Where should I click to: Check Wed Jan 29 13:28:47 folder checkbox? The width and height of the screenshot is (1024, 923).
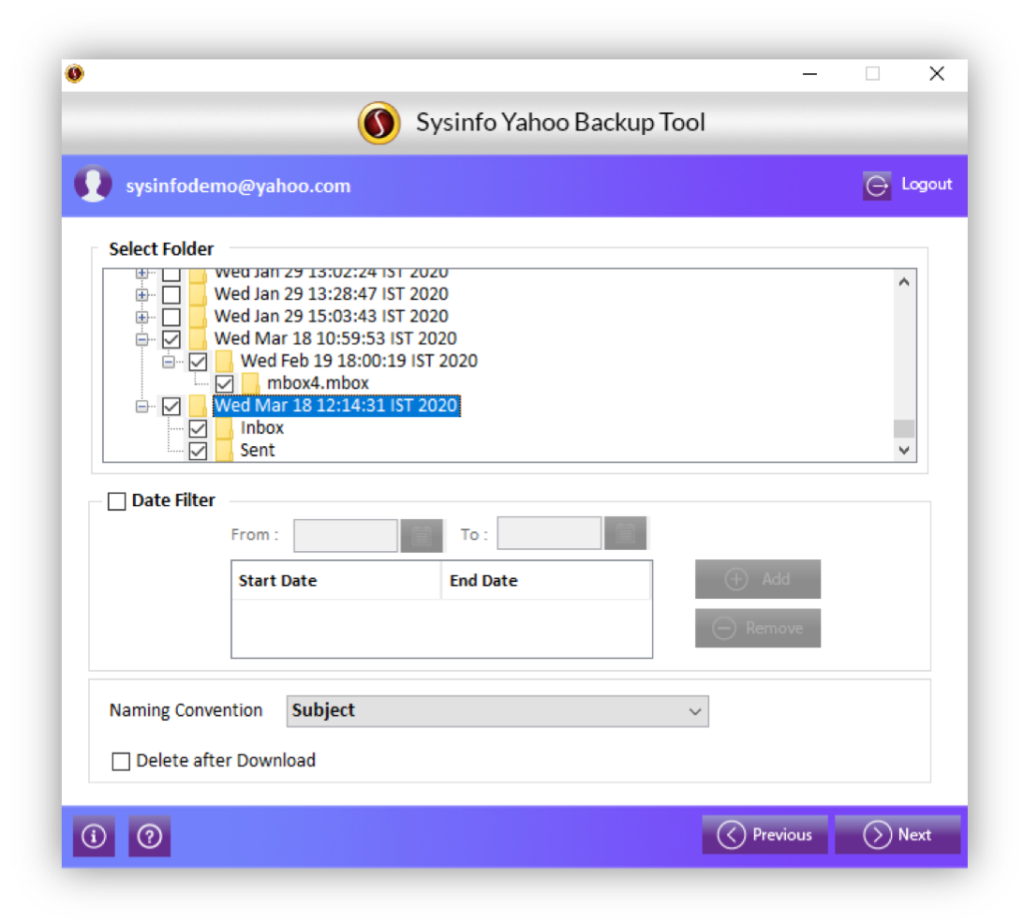coord(172,295)
